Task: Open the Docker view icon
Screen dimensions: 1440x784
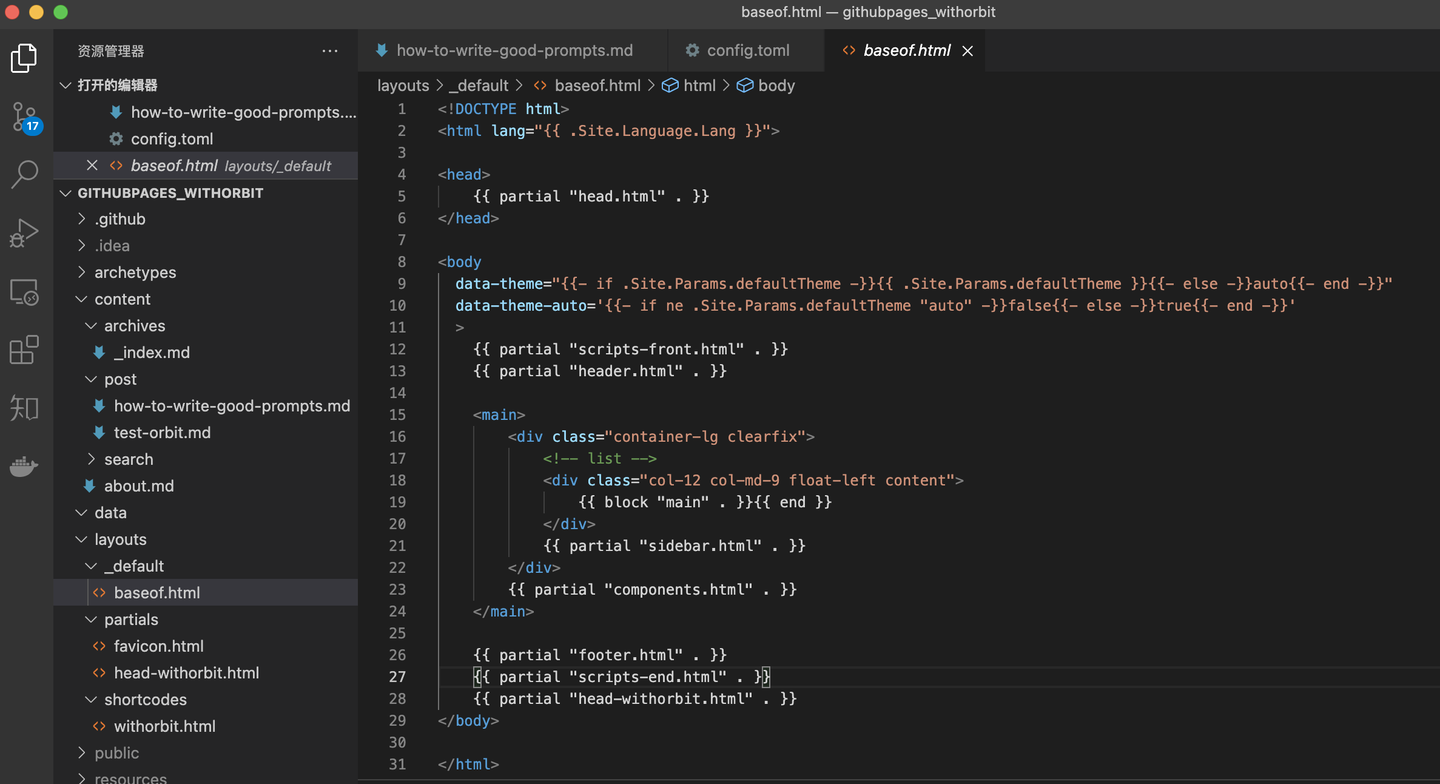Action: coord(24,466)
